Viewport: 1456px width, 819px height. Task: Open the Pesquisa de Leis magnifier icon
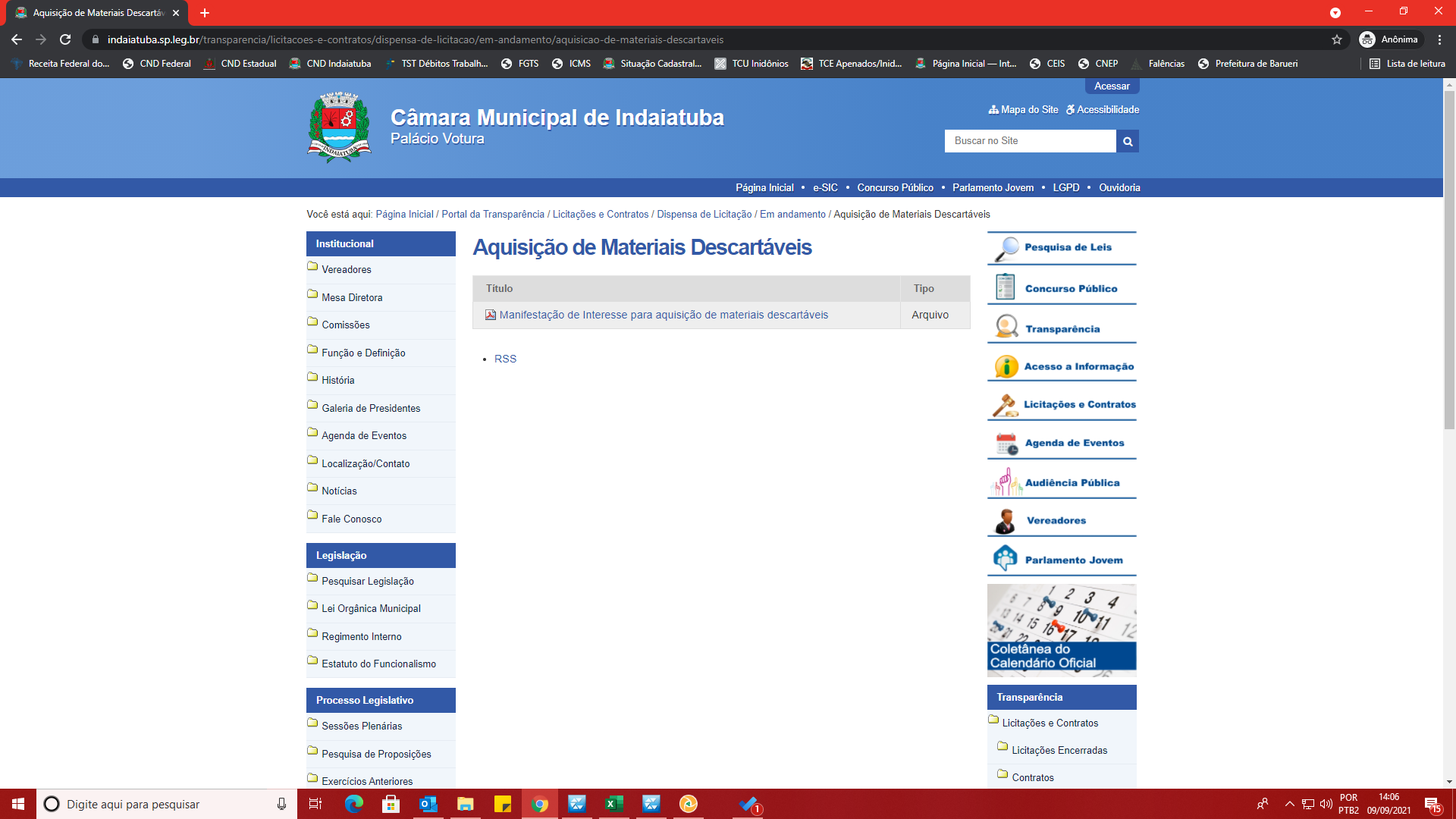1007,248
